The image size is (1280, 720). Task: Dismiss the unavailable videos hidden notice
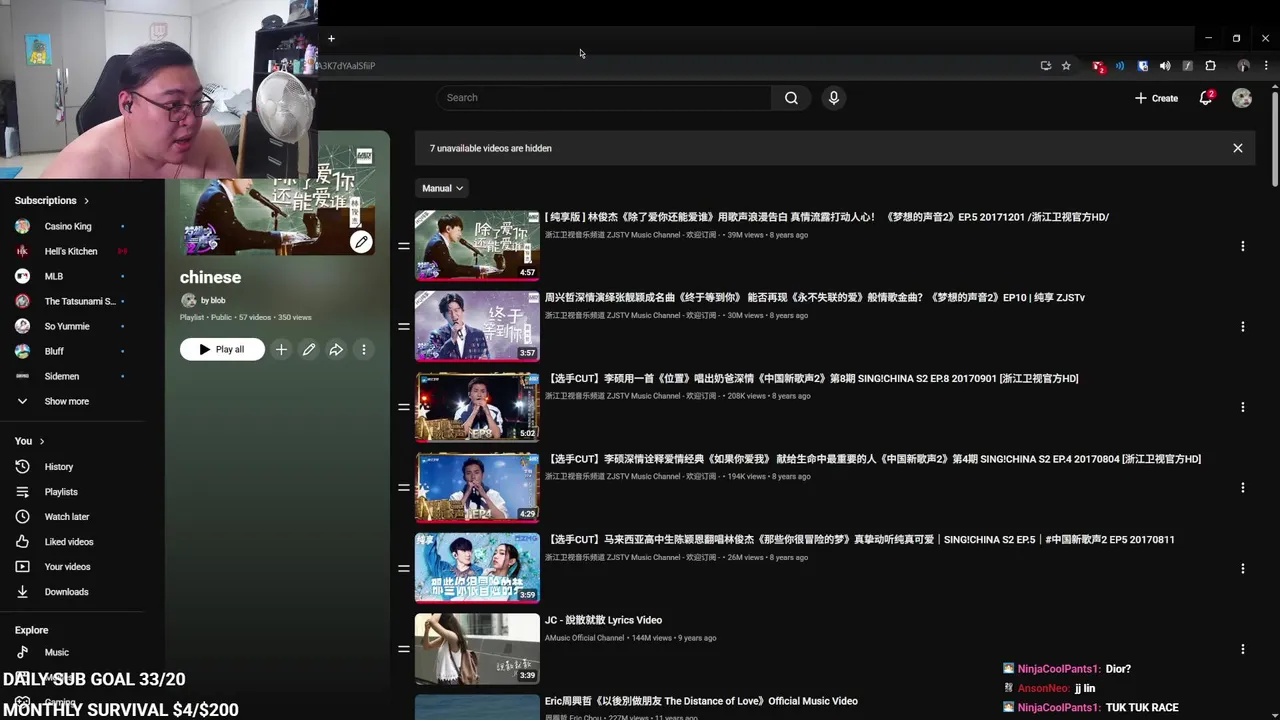click(1238, 148)
